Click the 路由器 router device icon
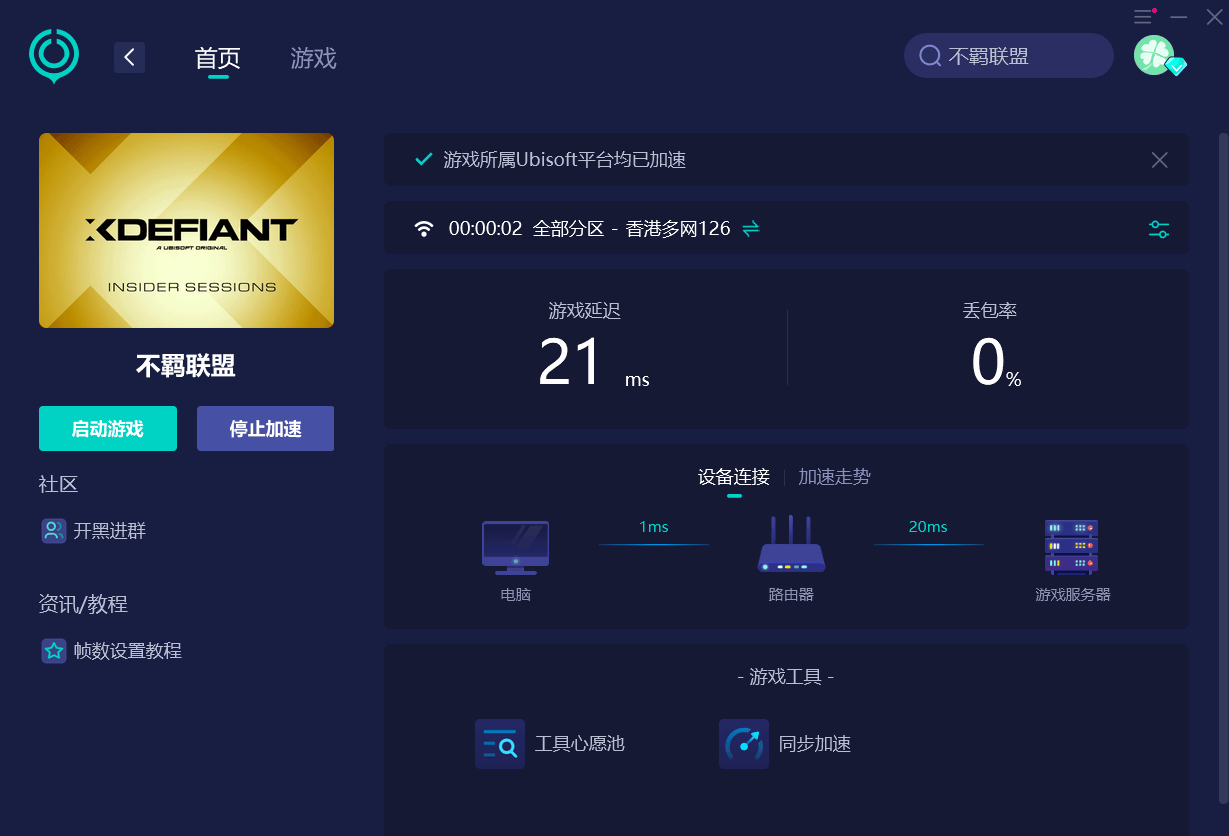The height and width of the screenshot is (836, 1229). 791,546
